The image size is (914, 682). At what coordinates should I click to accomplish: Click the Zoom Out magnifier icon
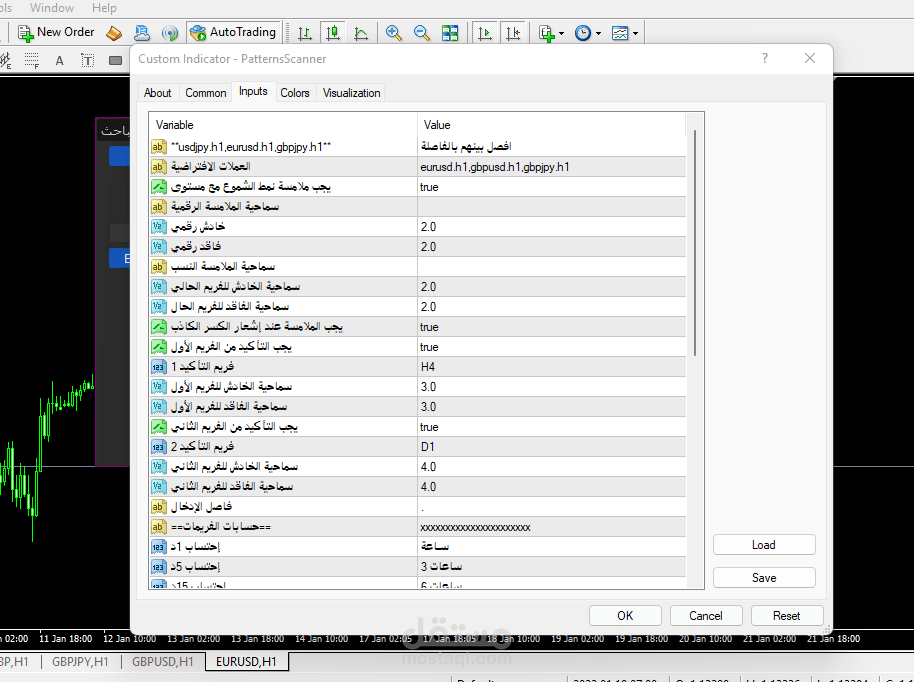421,33
